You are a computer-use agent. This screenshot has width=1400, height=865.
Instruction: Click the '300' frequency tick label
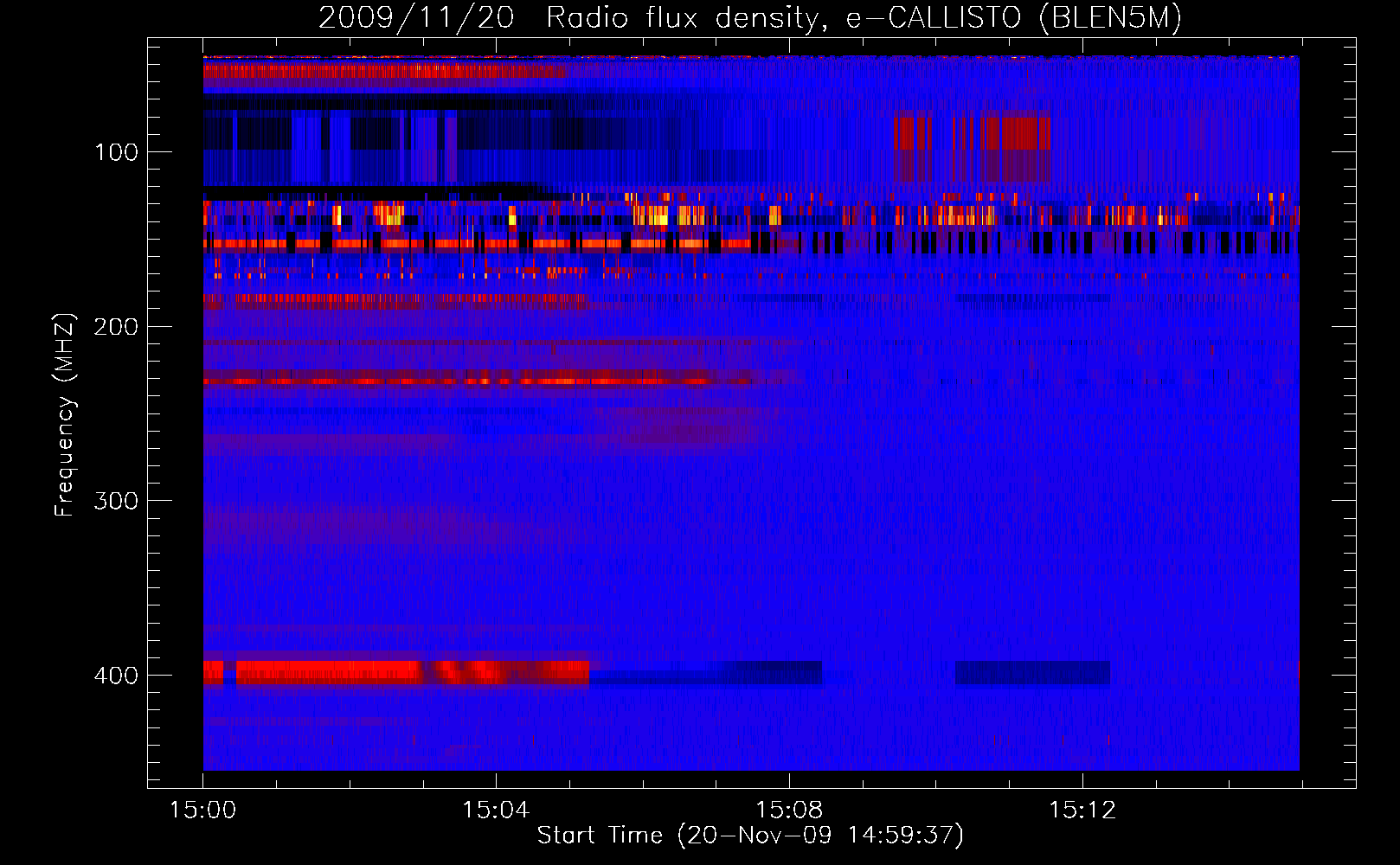117,501
